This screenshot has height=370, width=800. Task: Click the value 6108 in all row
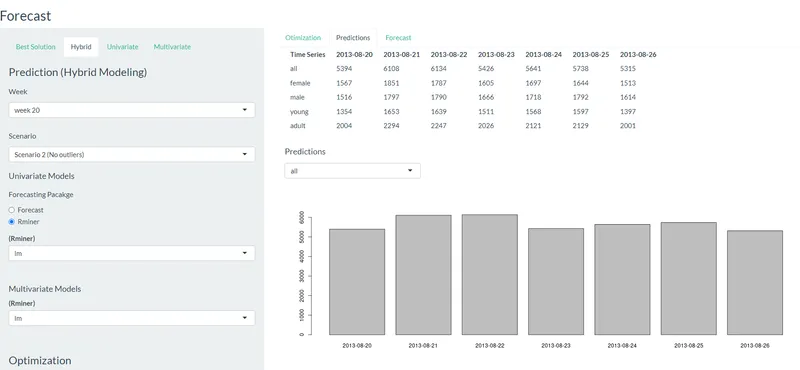click(391, 69)
